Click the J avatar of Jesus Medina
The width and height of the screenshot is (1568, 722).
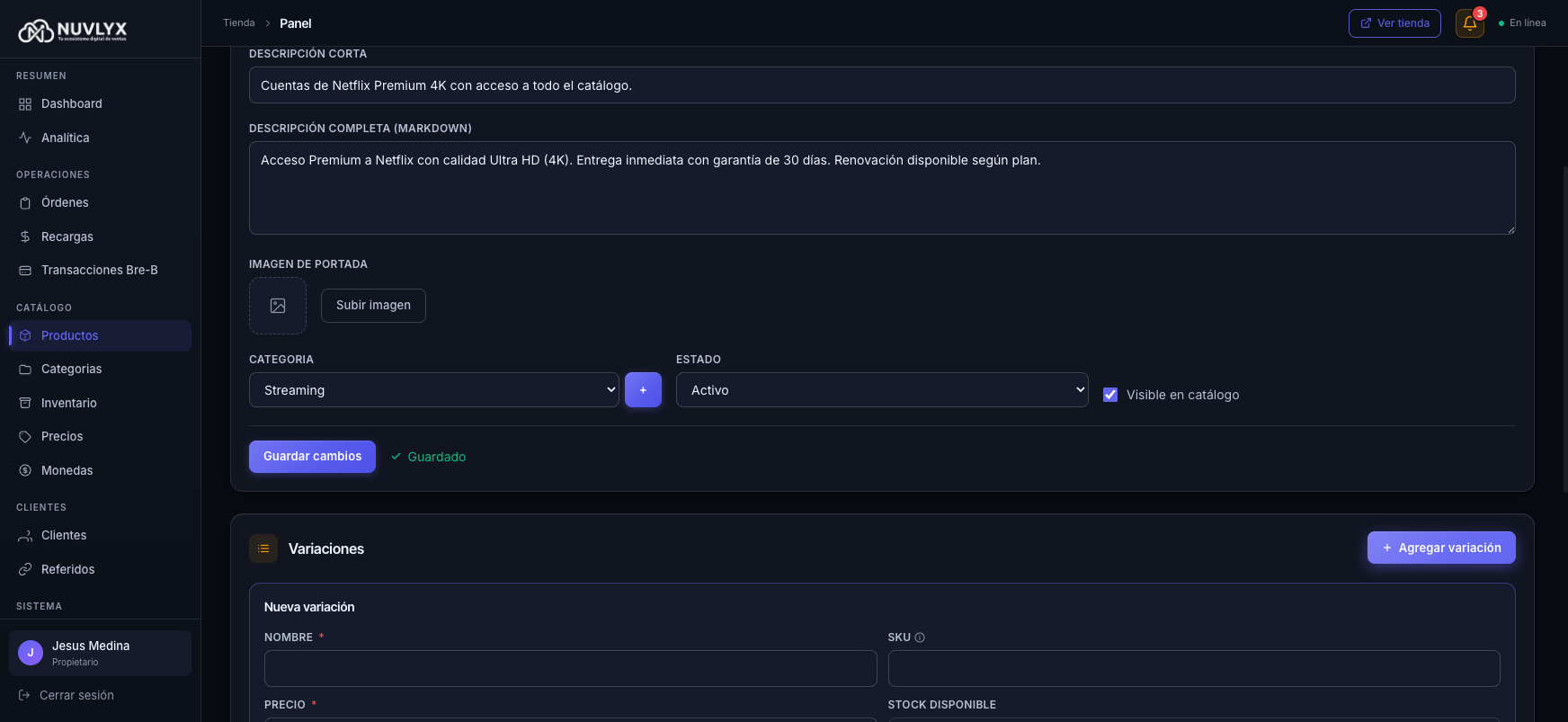coord(31,653)
